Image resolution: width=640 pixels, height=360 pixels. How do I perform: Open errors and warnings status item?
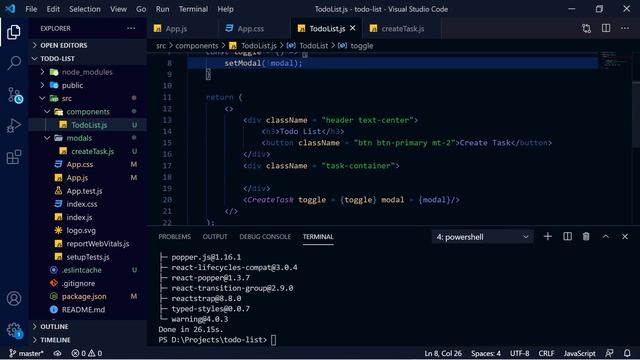click(87, 353)
